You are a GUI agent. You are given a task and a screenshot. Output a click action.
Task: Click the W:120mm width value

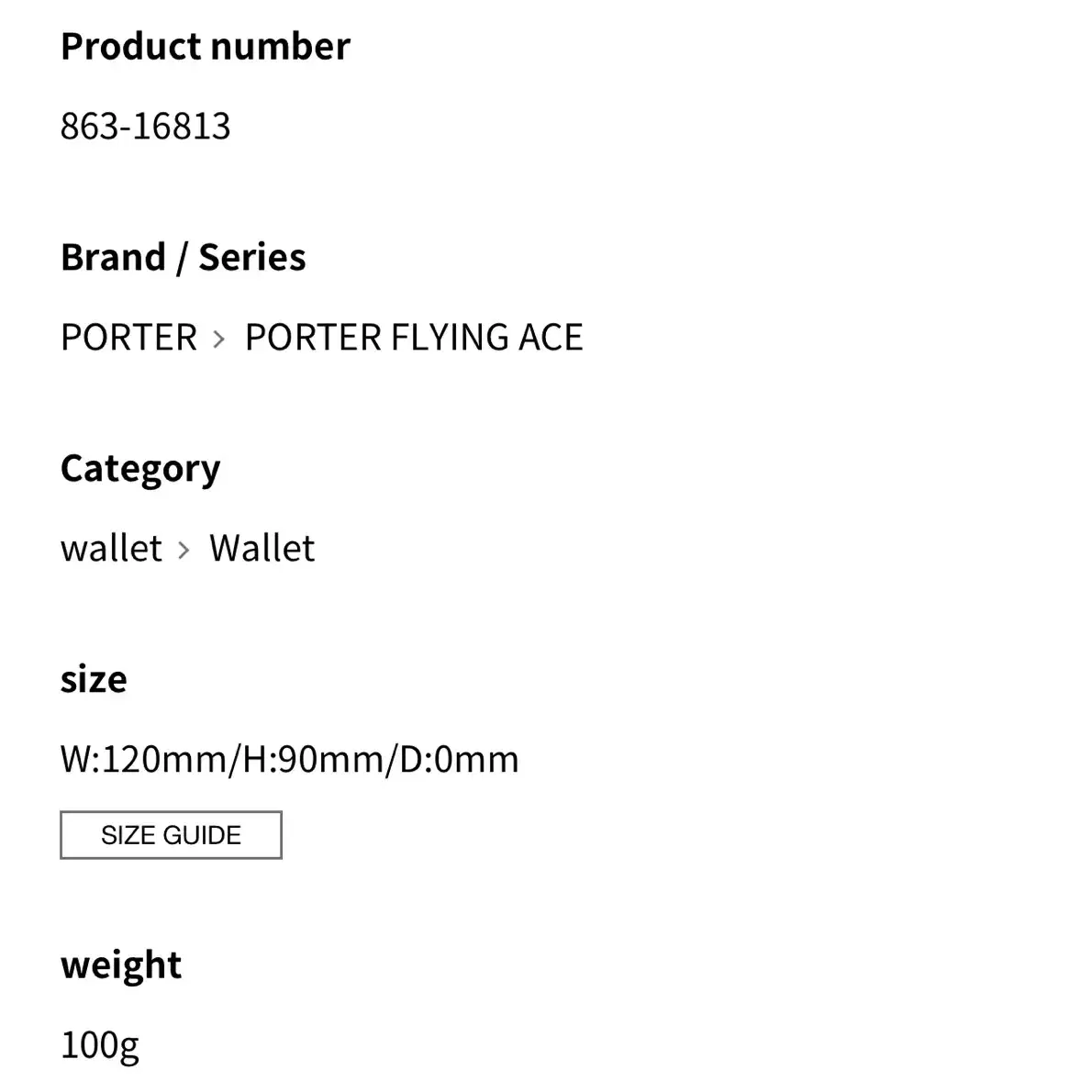tap(143, 758)
